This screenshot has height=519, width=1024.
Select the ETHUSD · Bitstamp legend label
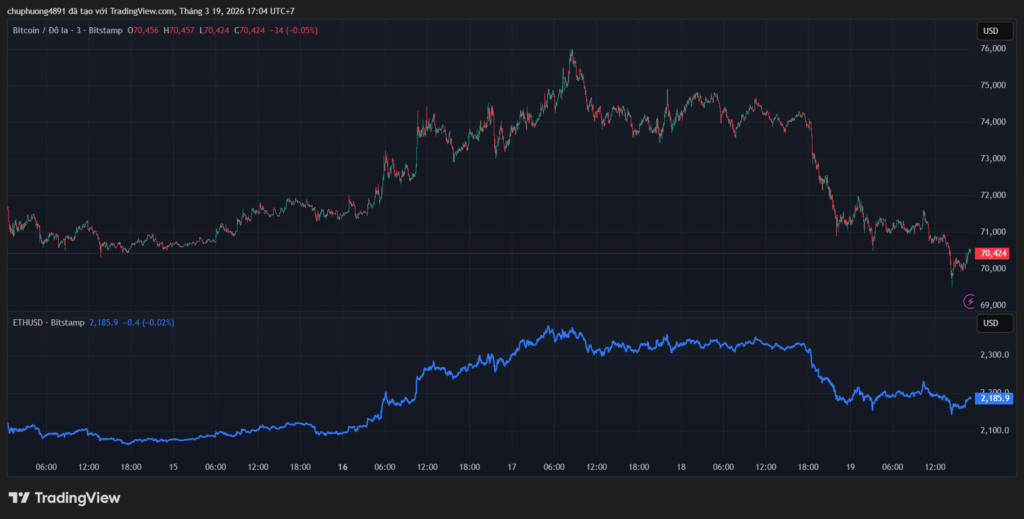coord(46,323)
